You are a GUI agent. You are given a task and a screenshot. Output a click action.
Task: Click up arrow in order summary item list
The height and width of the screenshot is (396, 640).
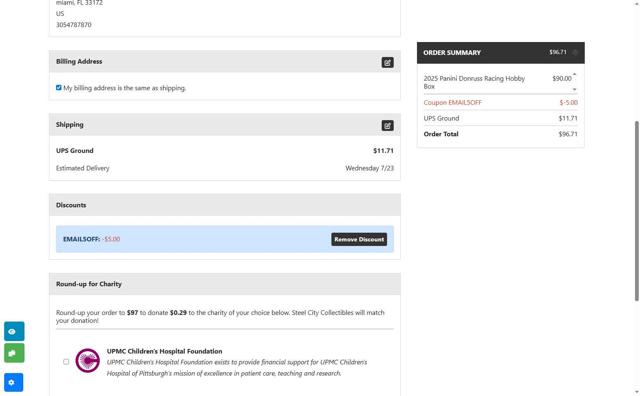click(574, 74)
